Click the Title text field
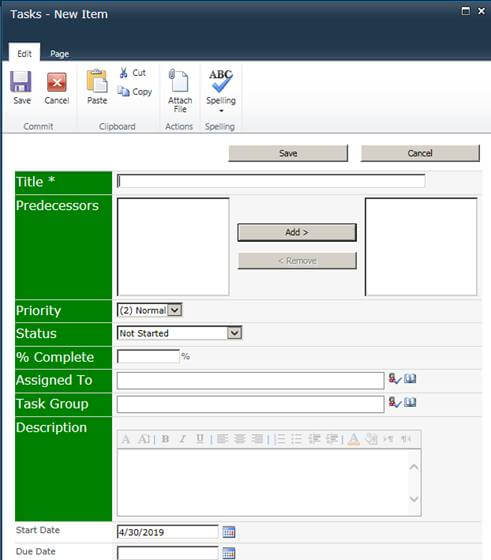Image resolution: width=491 pixels, height=560 pixels. [x=271, y=181]
